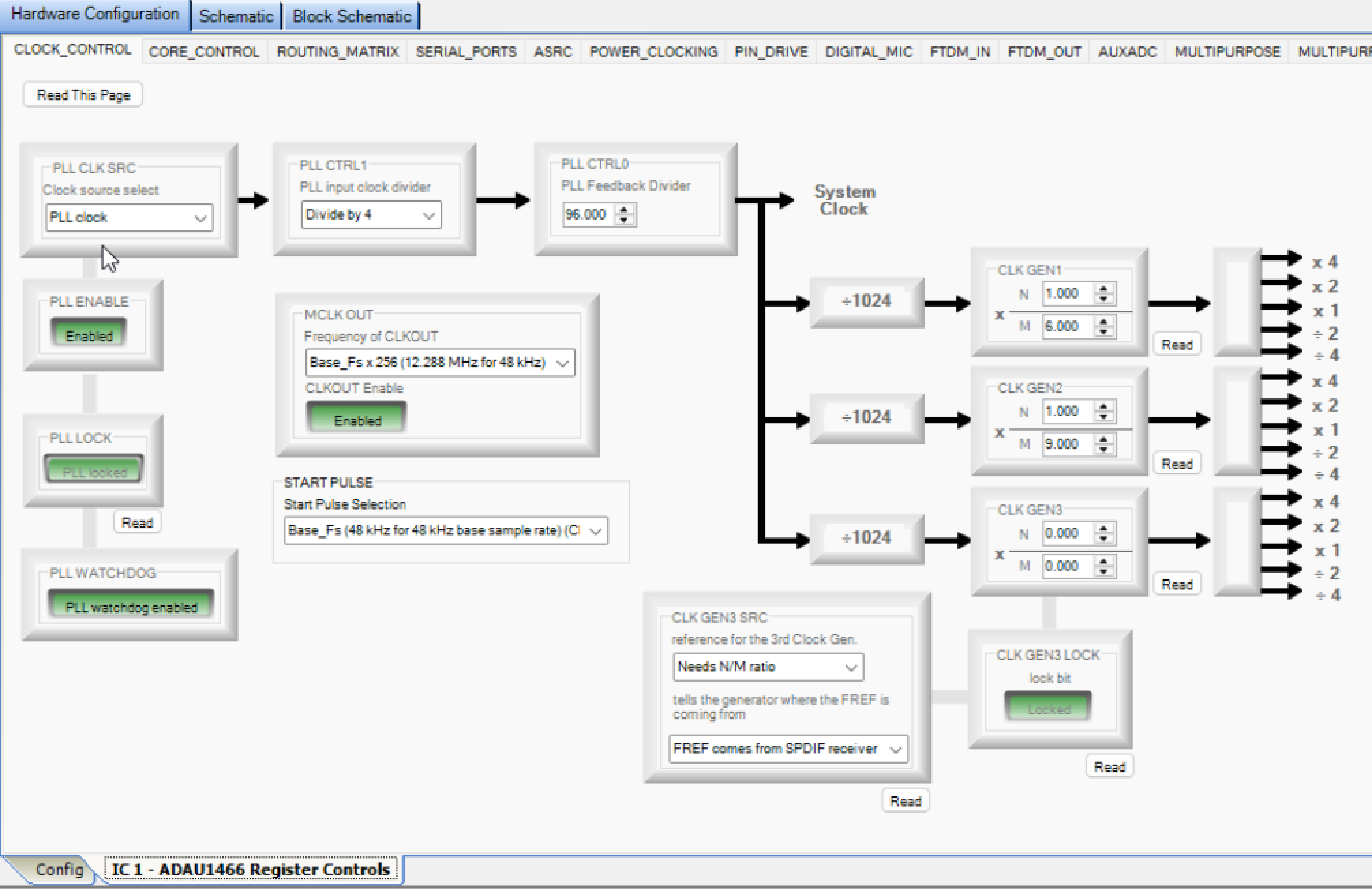The image size is (1372, 889).
Task: Click Read under CLK GEN3 LOCK
Action: [1109, 766]
